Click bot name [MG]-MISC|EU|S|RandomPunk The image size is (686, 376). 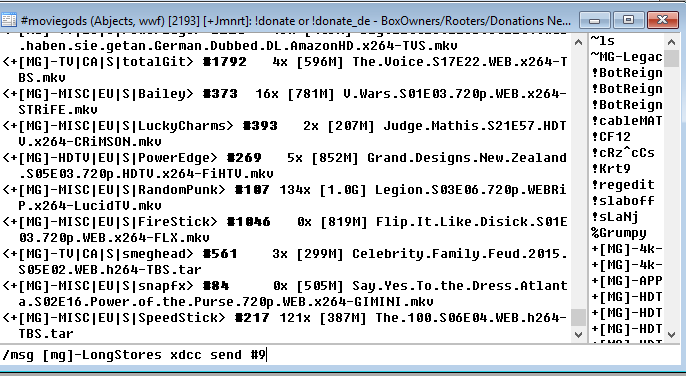click(x=118, y=190)
